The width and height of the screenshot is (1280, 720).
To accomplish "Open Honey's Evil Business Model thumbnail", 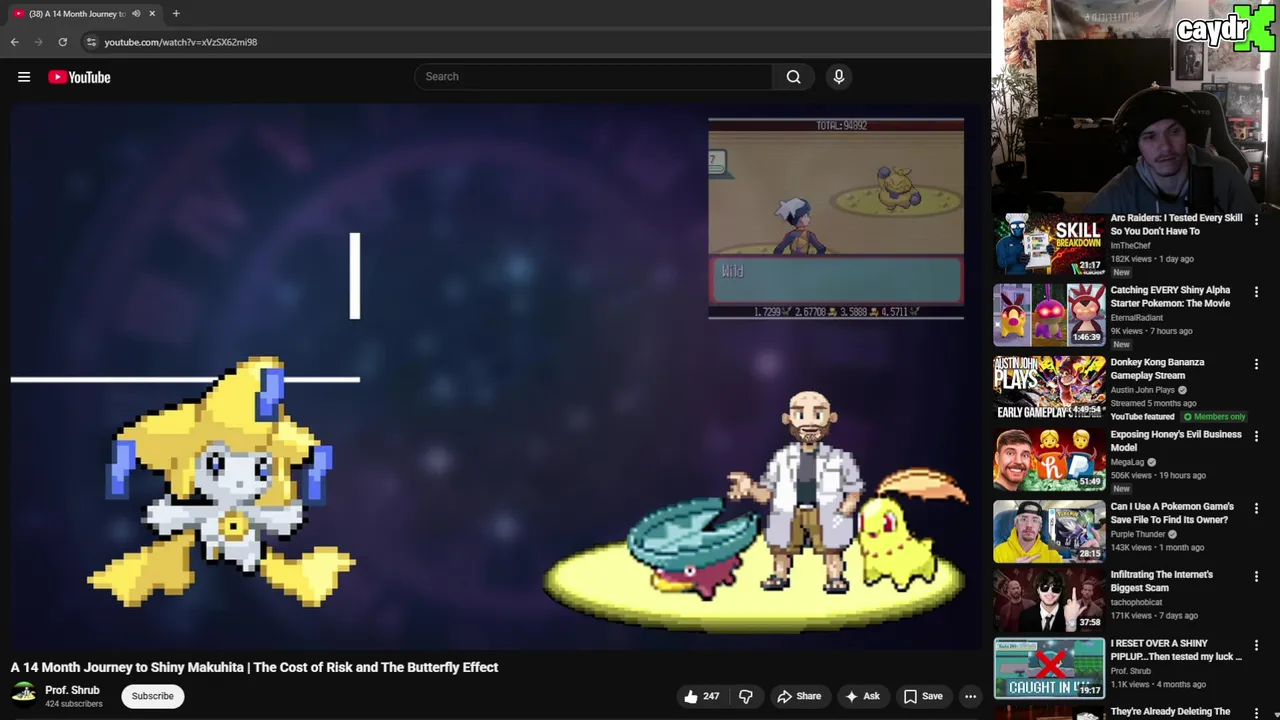I will pos(1049,460).
